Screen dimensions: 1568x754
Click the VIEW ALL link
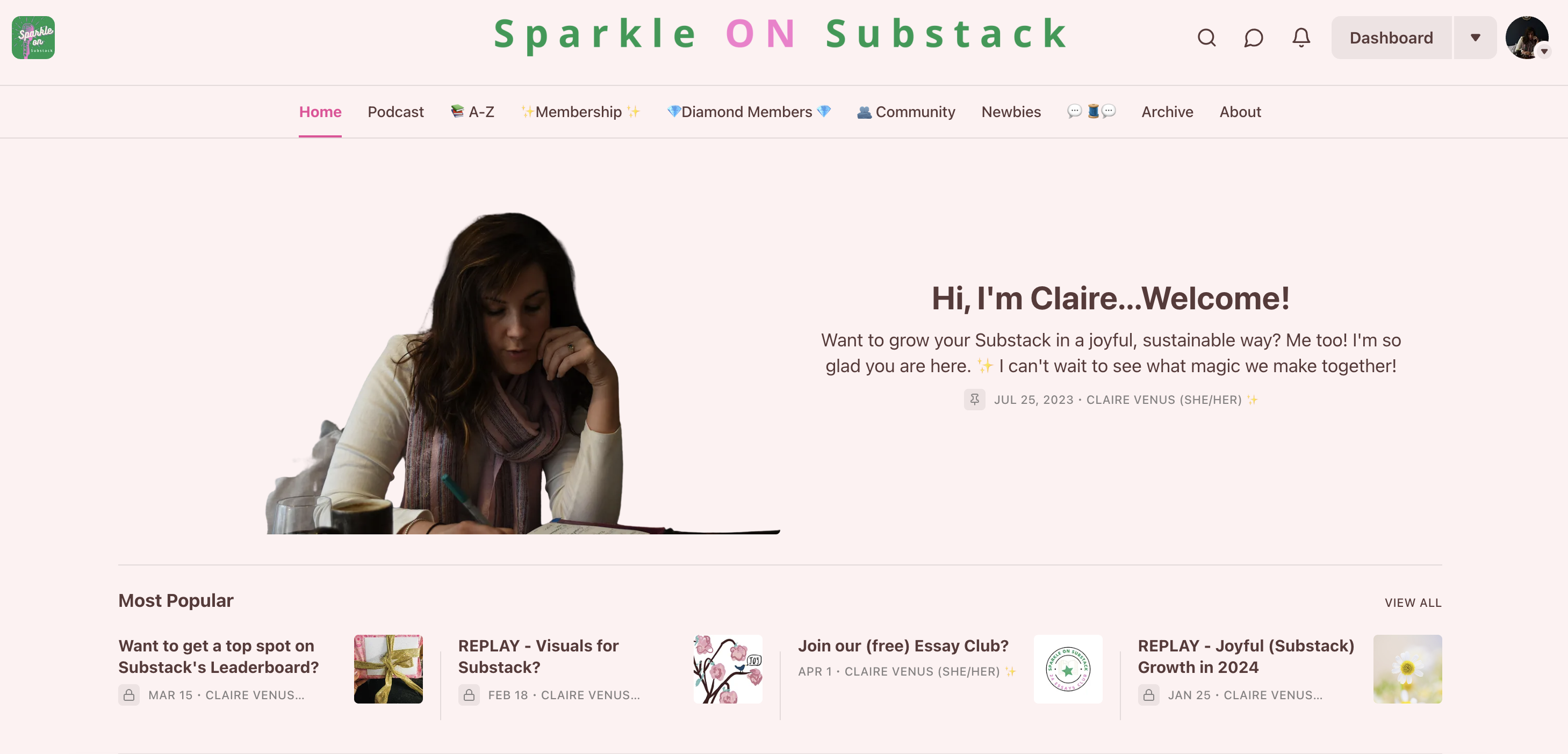click(1413, 603)
